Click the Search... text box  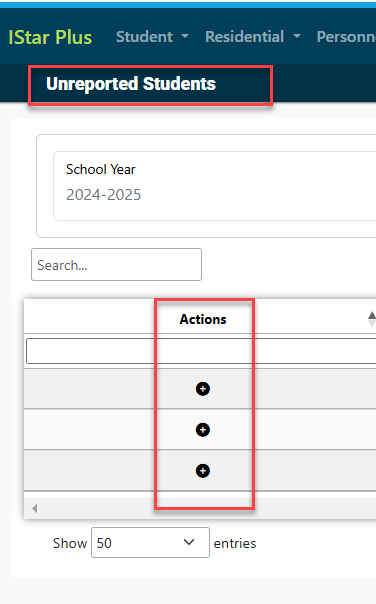pos(116,265)
